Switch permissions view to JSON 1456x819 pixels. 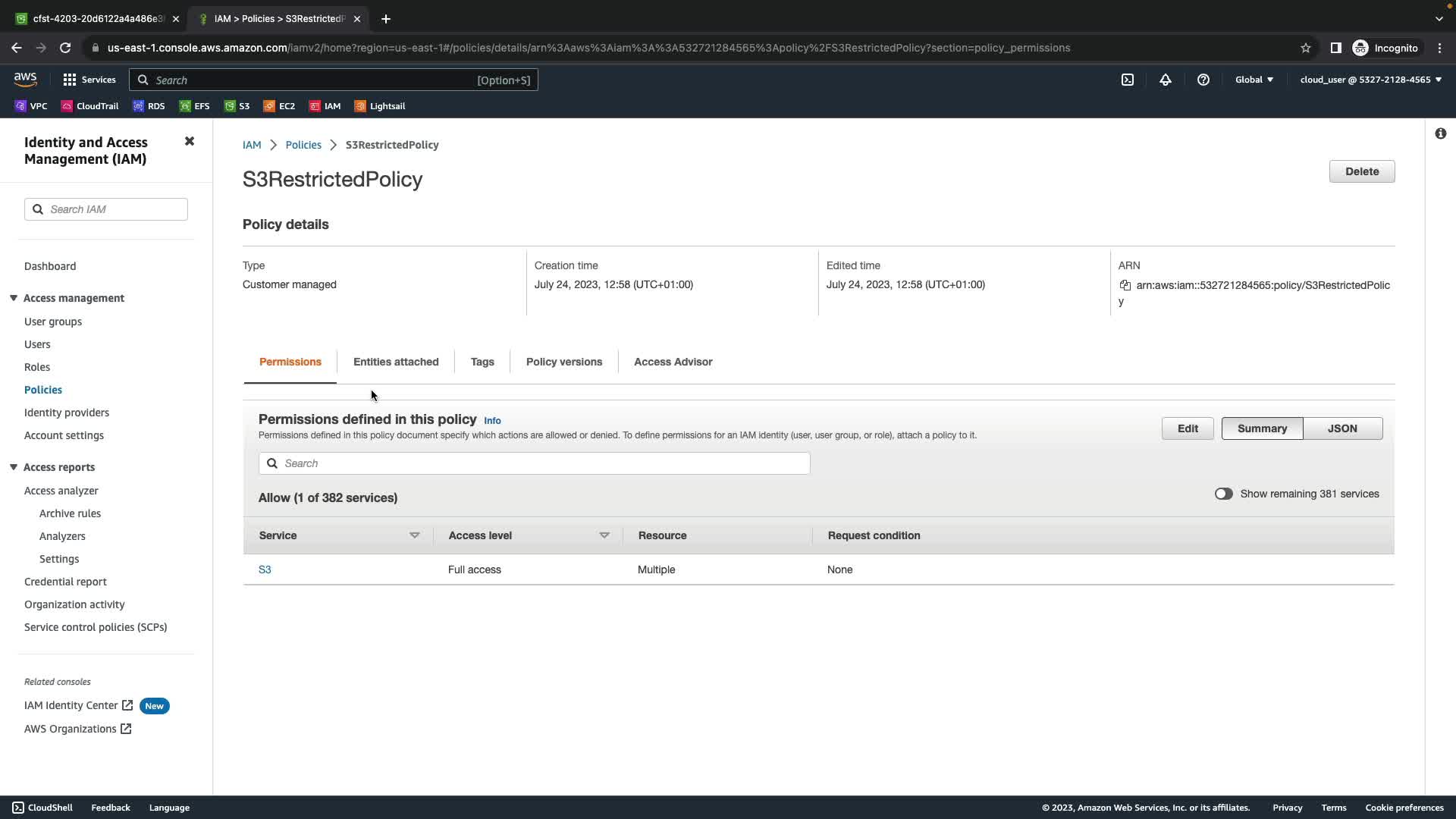(x=1342, y=428)
